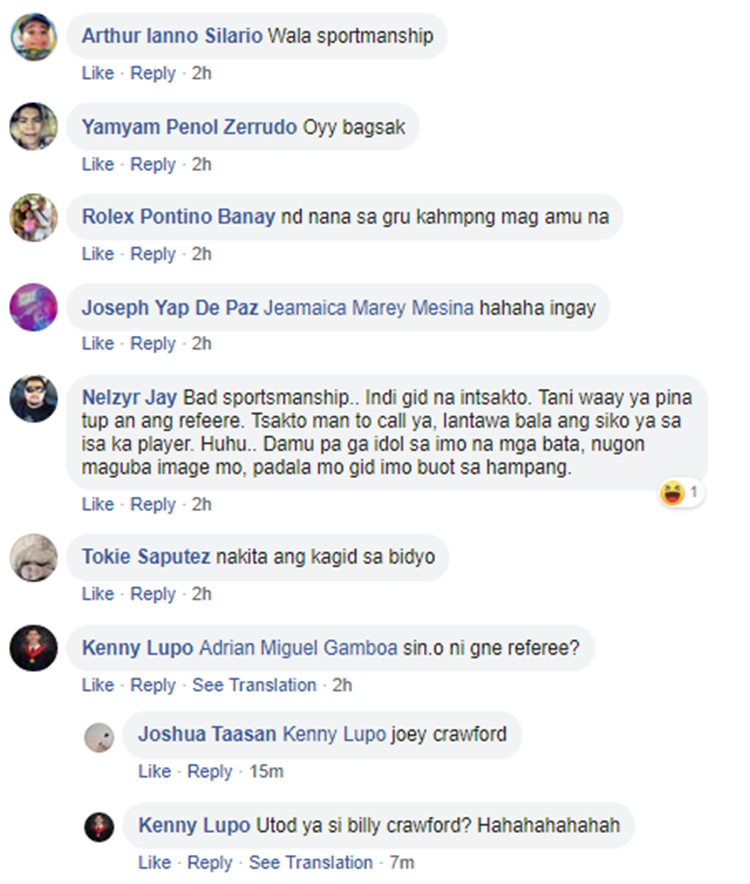Open Arthur Ianno Silario's profile picture
Screen dimensions: 750x884
click(x=34, y=37)
